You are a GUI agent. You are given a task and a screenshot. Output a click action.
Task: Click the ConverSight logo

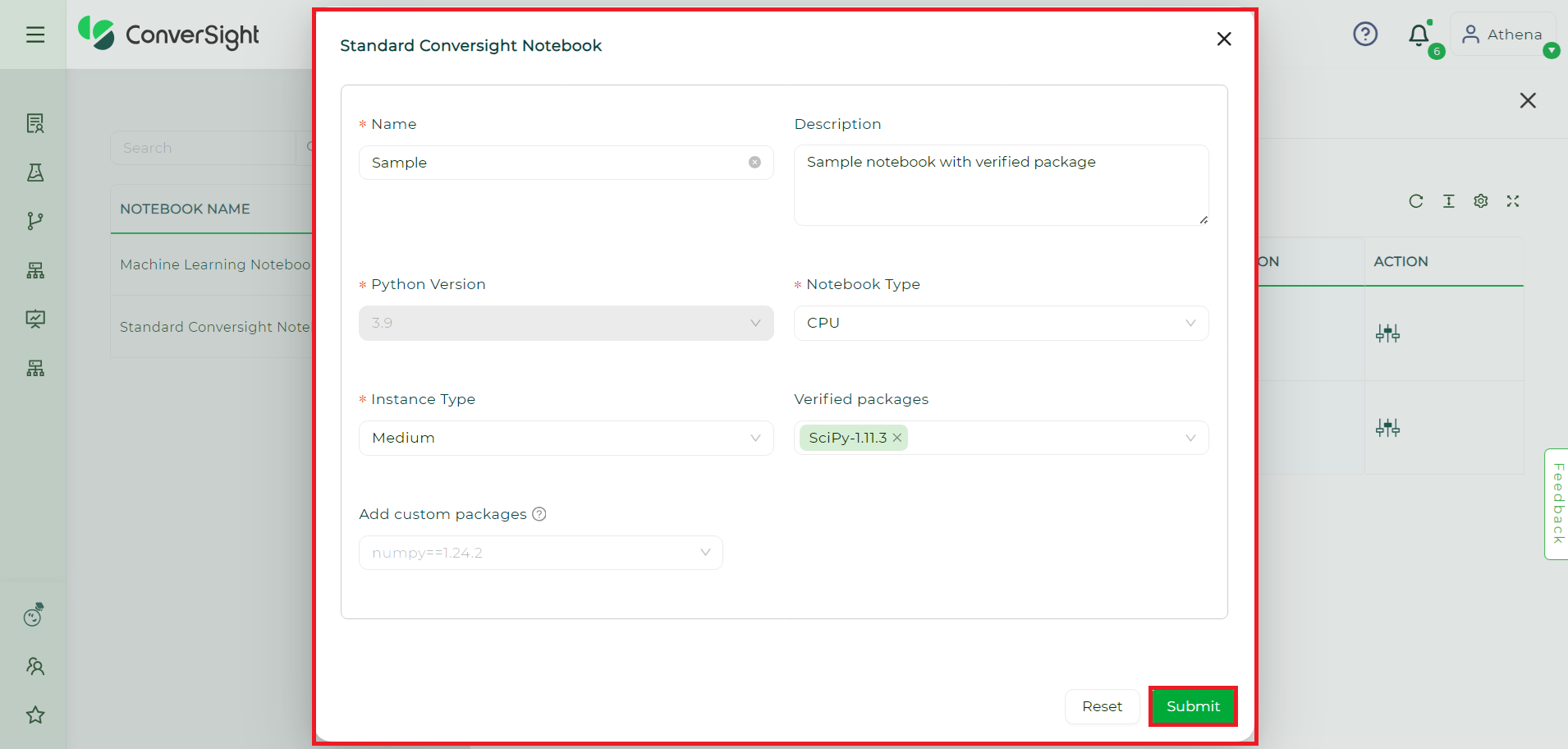click(168, 34)
